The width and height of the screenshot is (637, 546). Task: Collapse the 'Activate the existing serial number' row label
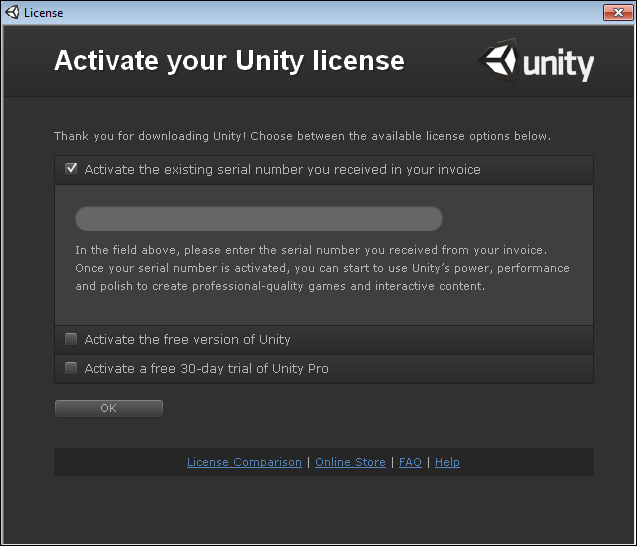282,169
